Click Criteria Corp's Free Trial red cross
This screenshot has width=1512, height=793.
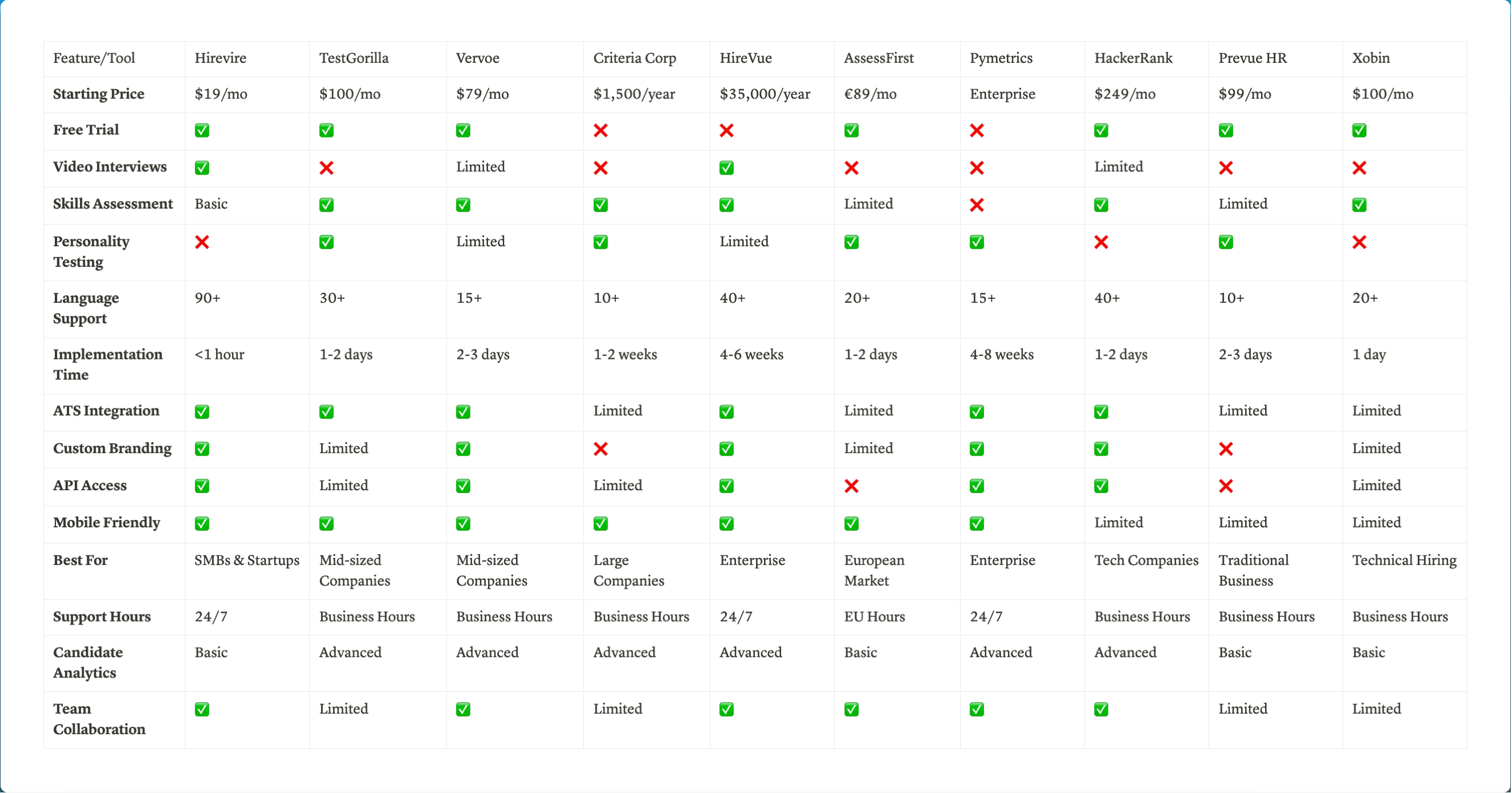click(600, 130)
